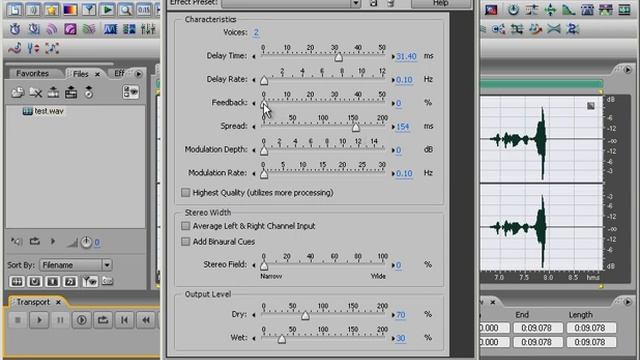Click the wavy line with music note icon
640x360 pixels.
pyautogui.click(x=15, y=48)
